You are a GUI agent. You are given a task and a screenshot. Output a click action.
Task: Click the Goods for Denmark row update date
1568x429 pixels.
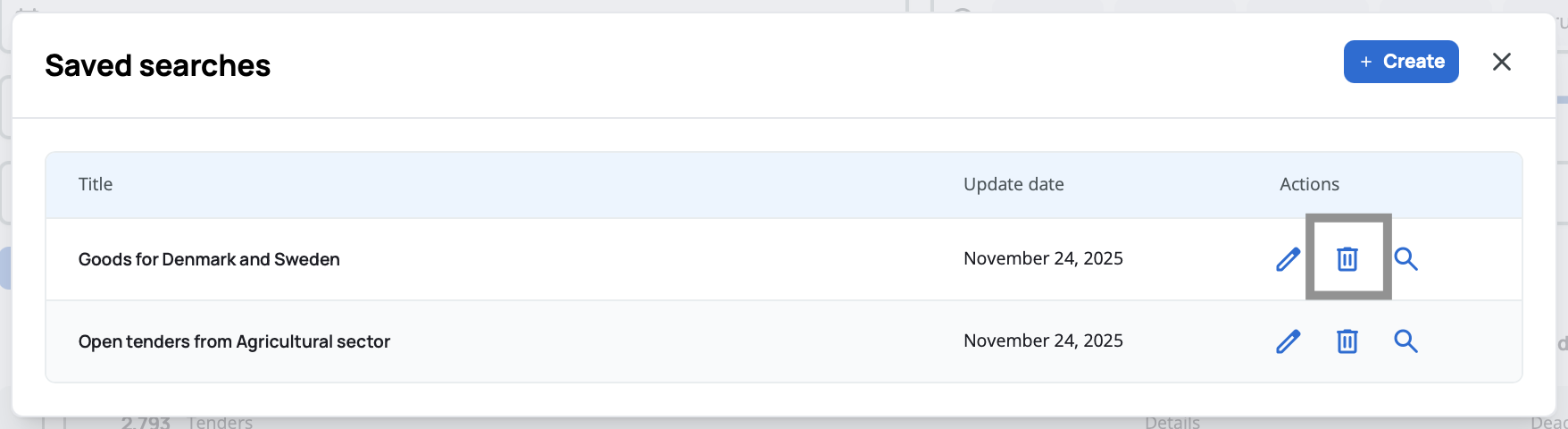pyautogui.click(x=1043, y=258)
